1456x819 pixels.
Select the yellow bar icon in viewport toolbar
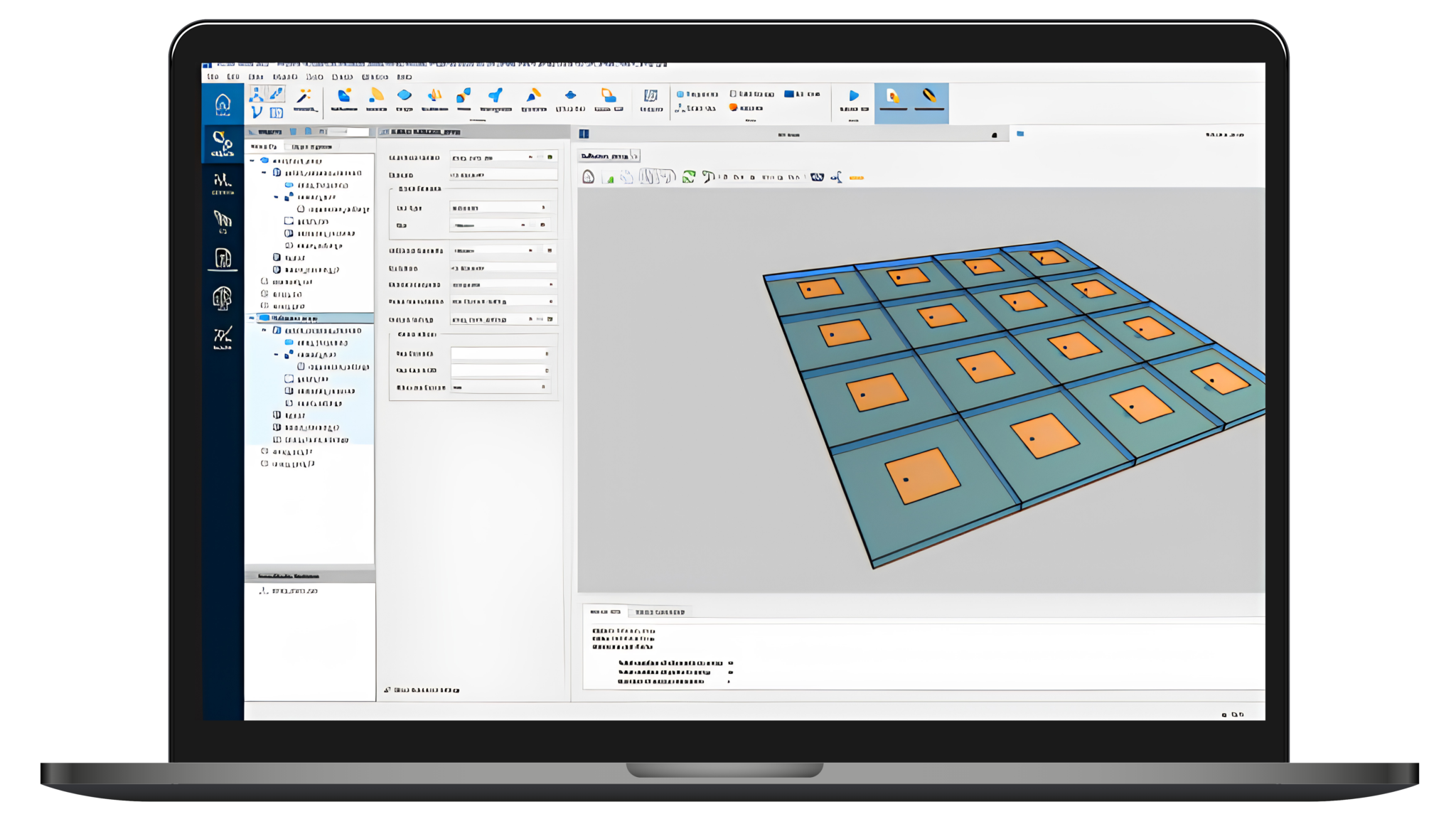point(857,178)
